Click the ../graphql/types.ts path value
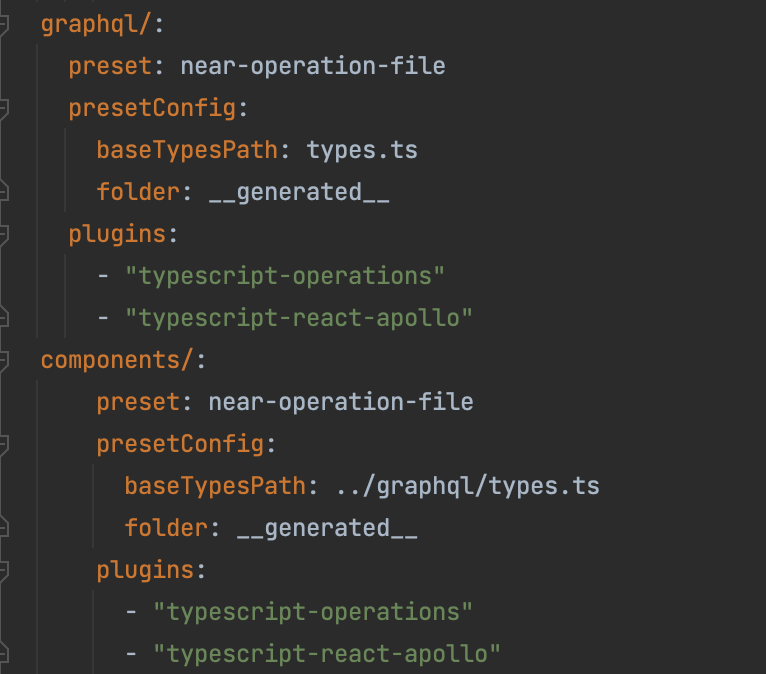The height and width of the screenshot is (674, 766). coord(459,486)
